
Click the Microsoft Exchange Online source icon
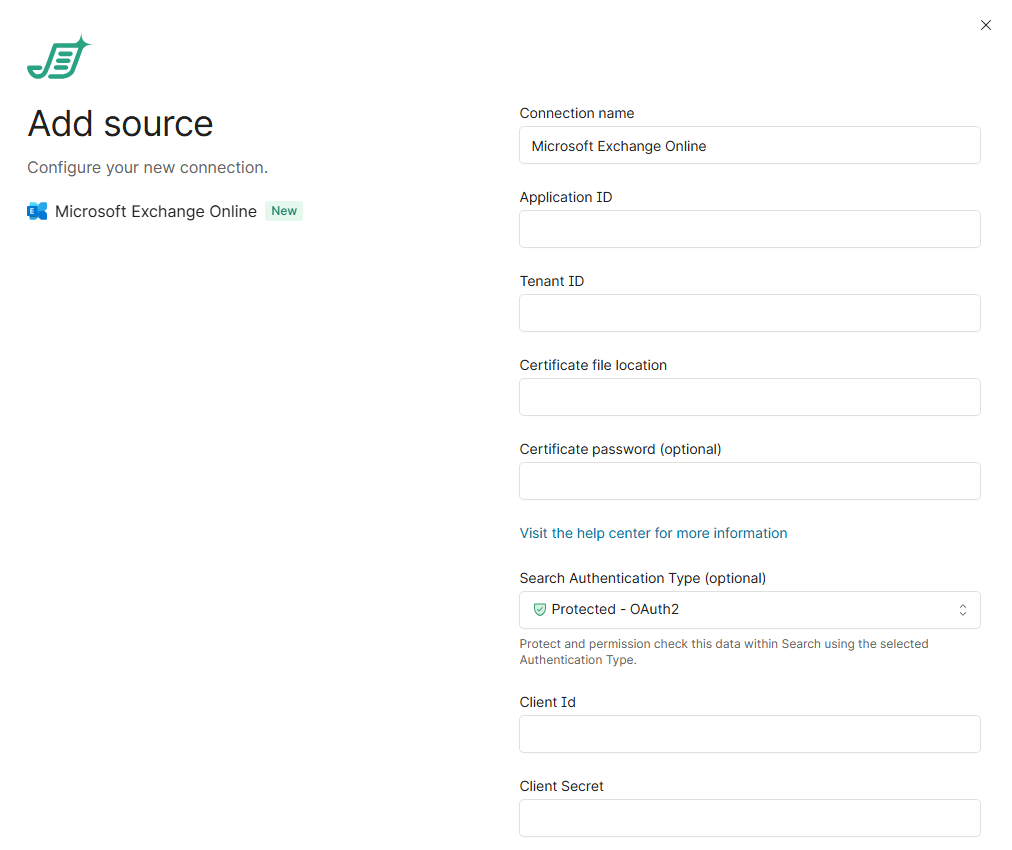pyautogui.click(x=37, y=211)
